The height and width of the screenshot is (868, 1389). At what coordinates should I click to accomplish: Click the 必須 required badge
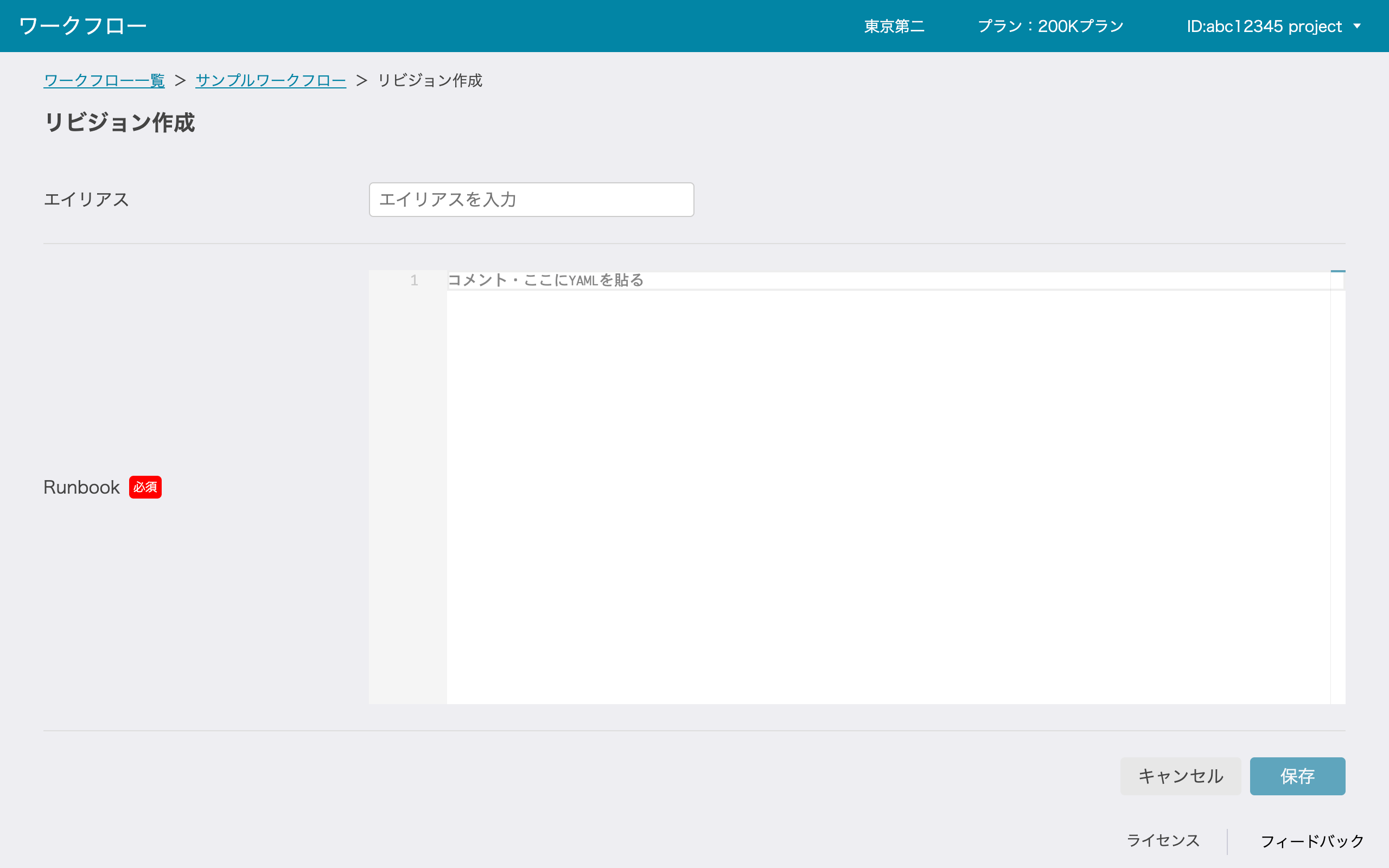tap(145, 487)
